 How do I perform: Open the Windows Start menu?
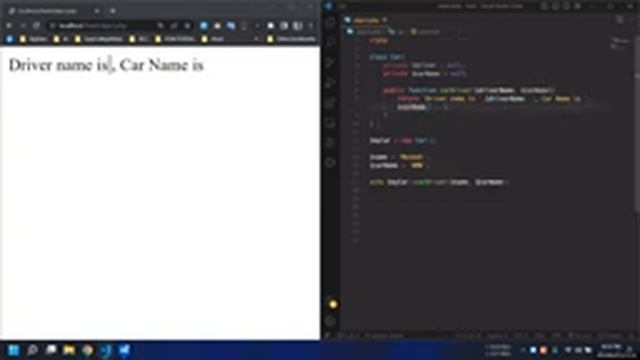(x=13, y=350)
